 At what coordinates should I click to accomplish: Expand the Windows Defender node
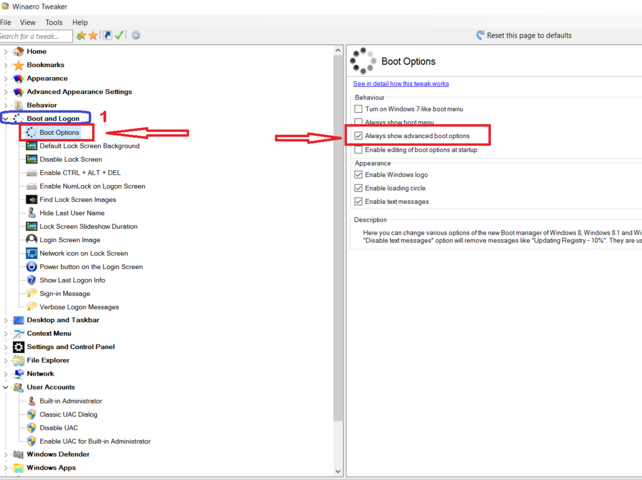pyautogui.click(x=5, y=455)
